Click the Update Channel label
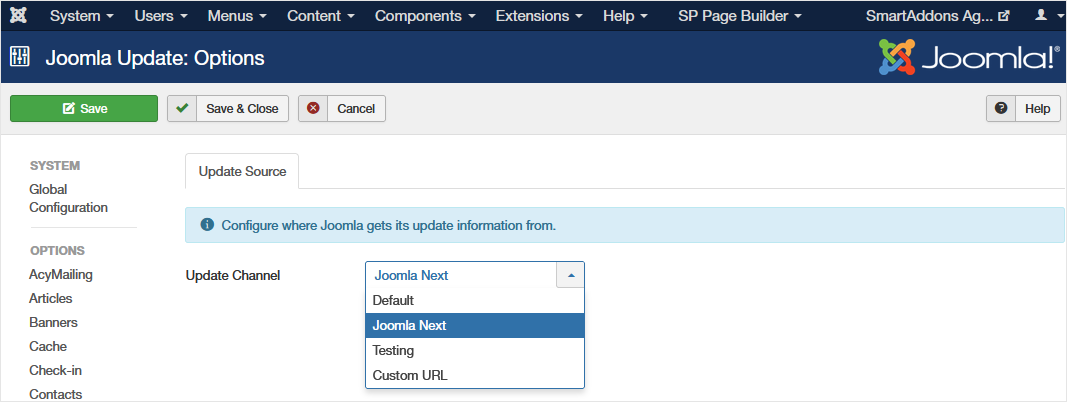Image resolution: width=1067 pixels, height=402 pixels. point(233,275)
